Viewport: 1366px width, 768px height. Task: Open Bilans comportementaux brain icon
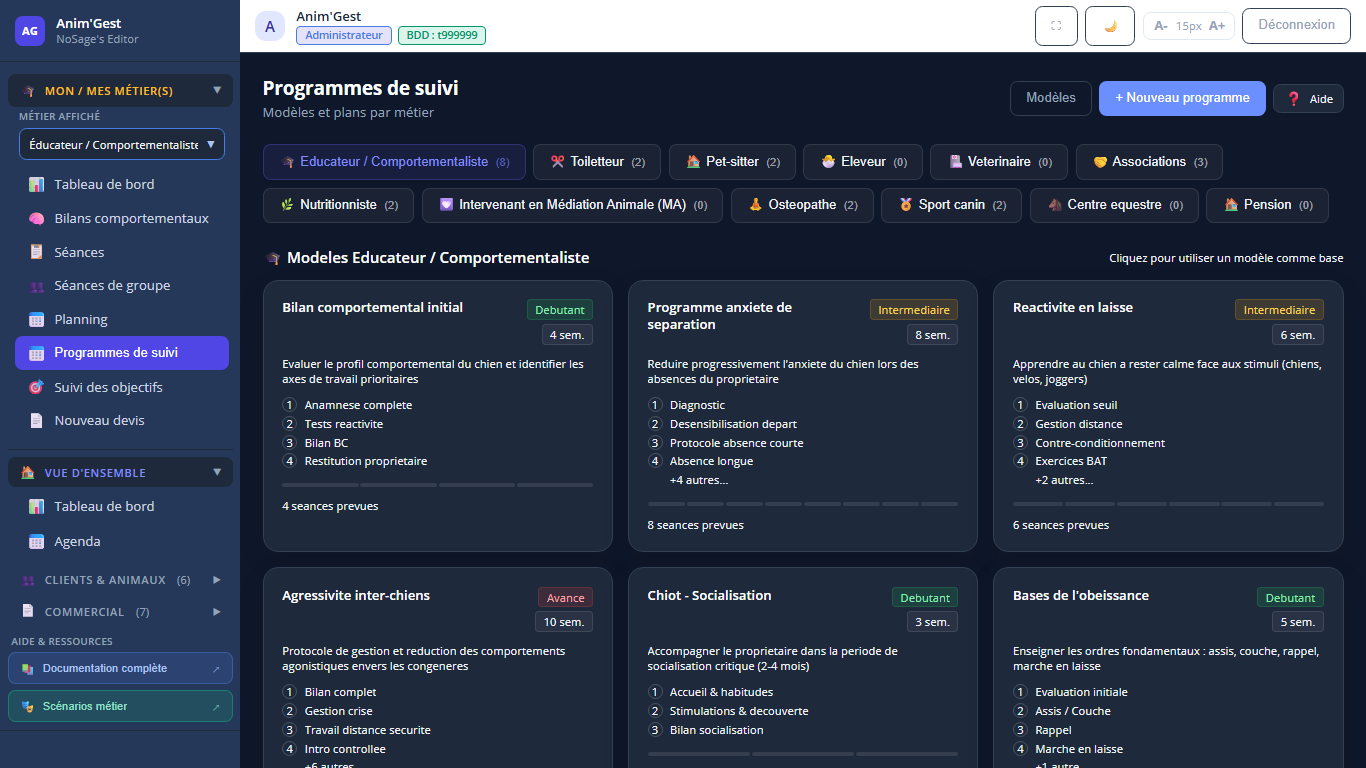[x=36, y=218]
